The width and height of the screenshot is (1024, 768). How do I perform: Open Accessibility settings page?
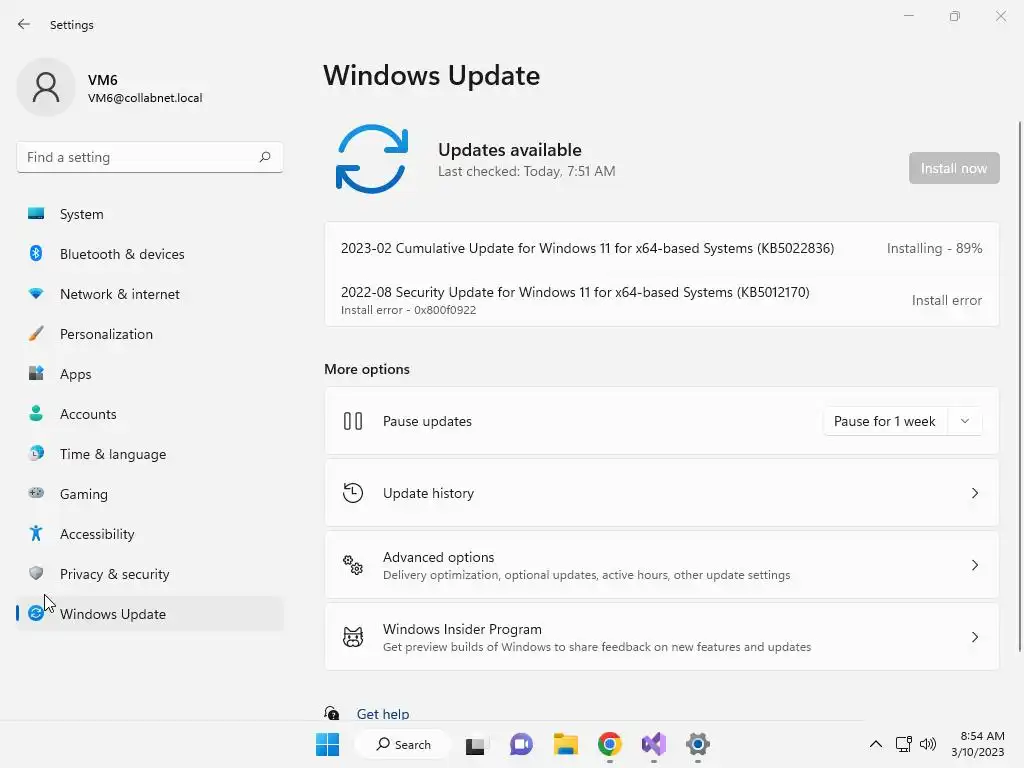(x=150, y=534)
